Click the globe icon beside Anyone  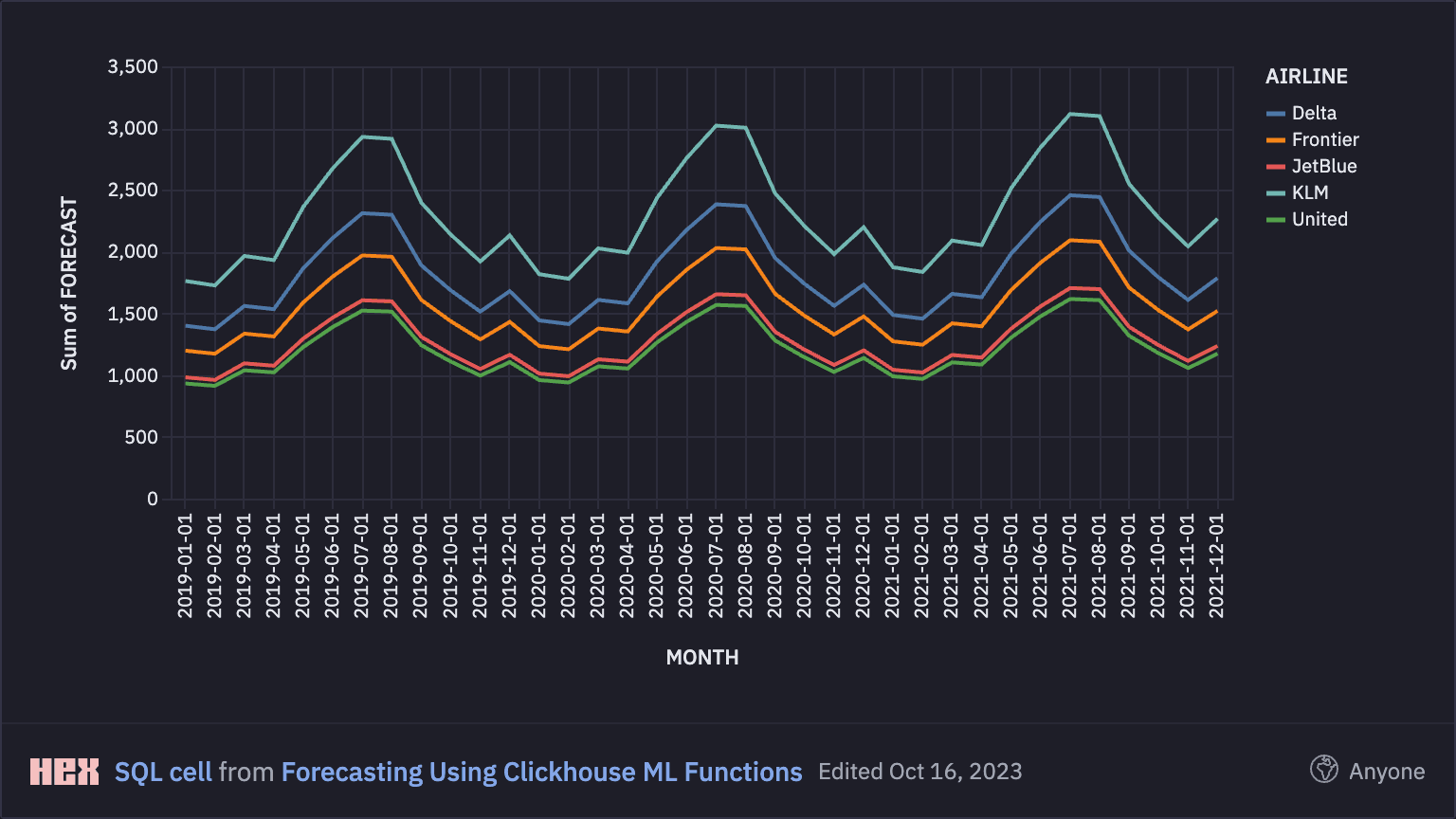pyautogui.click(x=1323, y=771)
